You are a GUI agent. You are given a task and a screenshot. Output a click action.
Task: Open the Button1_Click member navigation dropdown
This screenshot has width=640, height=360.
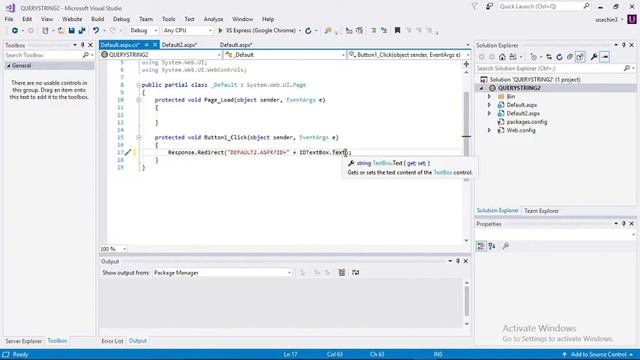409,55
